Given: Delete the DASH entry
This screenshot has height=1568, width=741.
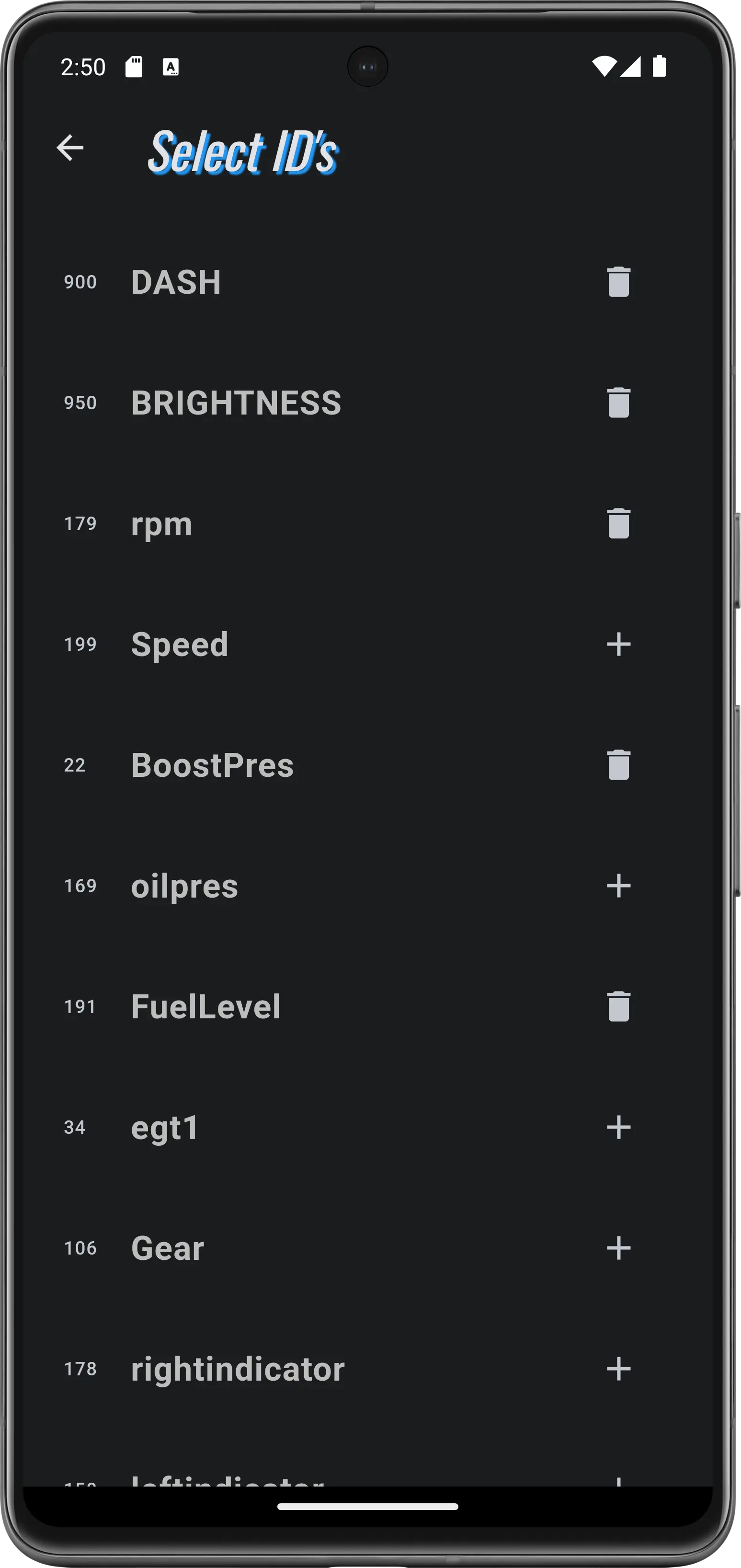Looking at the screenshot, I should point(618,282).
